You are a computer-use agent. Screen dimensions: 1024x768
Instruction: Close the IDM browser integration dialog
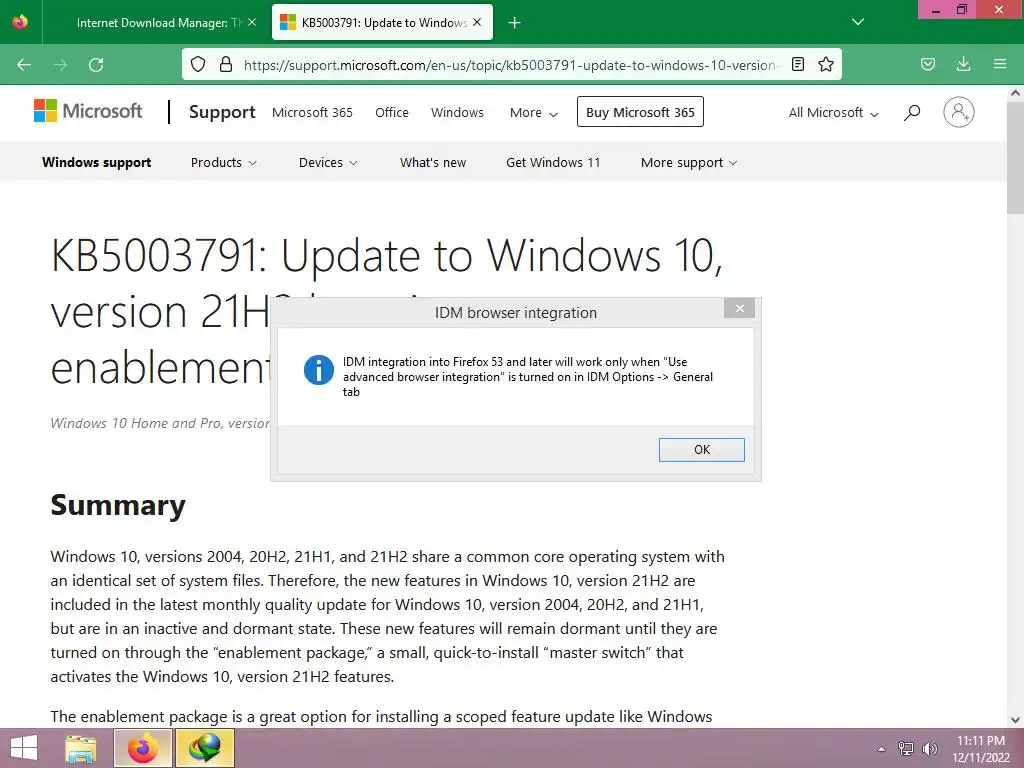tap(739, 308)
